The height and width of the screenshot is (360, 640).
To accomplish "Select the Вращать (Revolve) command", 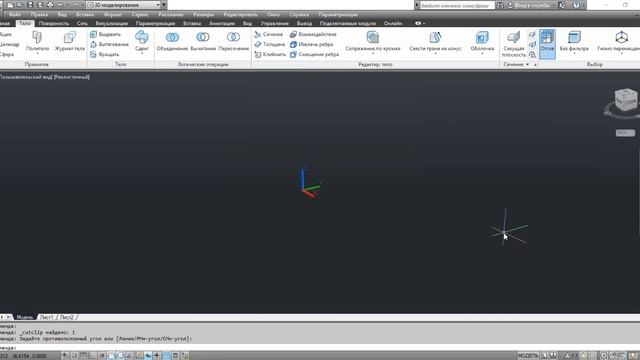I will coord(104,54).
